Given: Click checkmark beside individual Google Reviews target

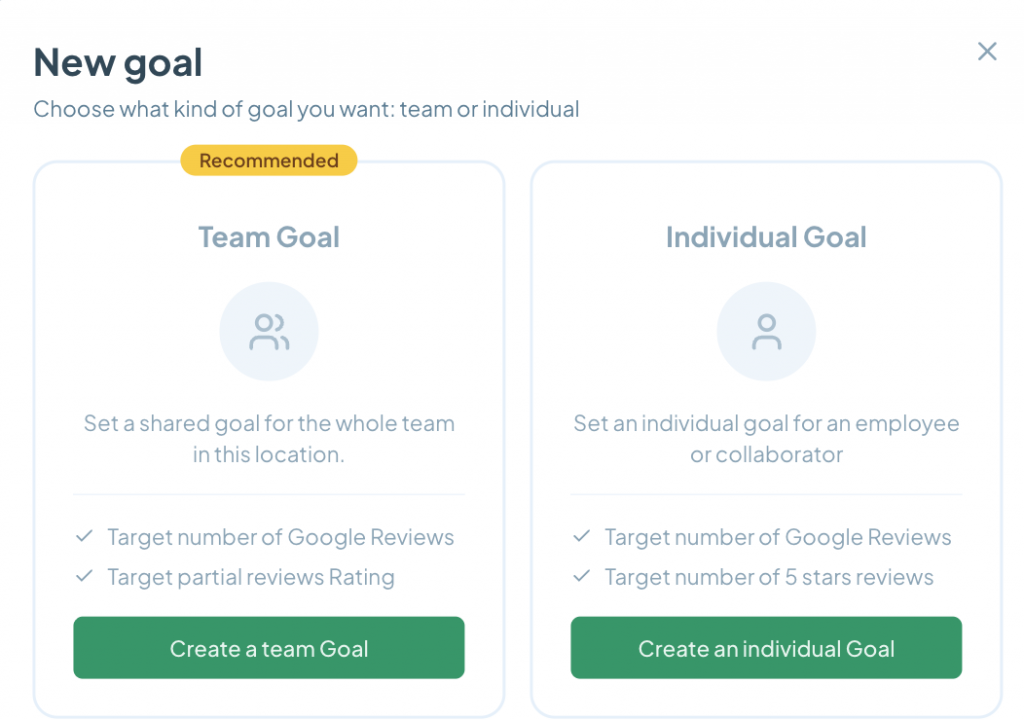Looking at the screenshot, I should click(582, 536).
